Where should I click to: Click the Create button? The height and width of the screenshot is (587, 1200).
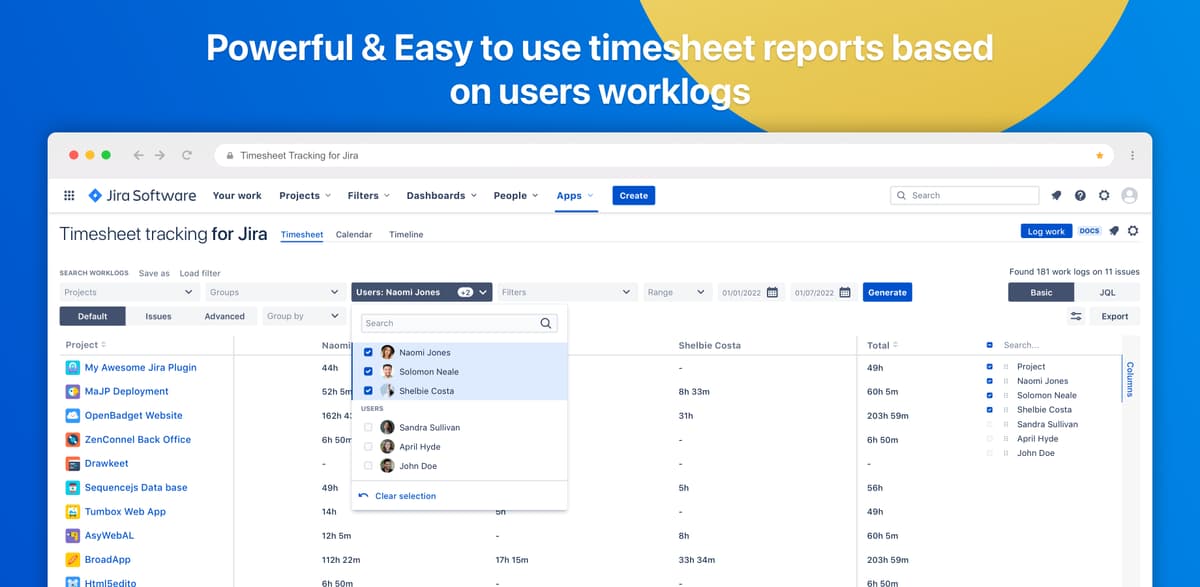click(x=633, y=196)
